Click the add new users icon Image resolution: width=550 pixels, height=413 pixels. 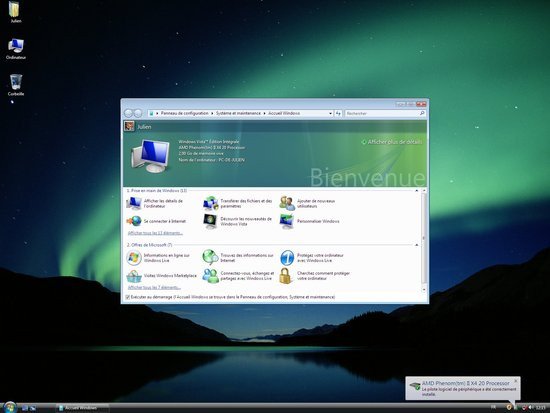(287, 203)
